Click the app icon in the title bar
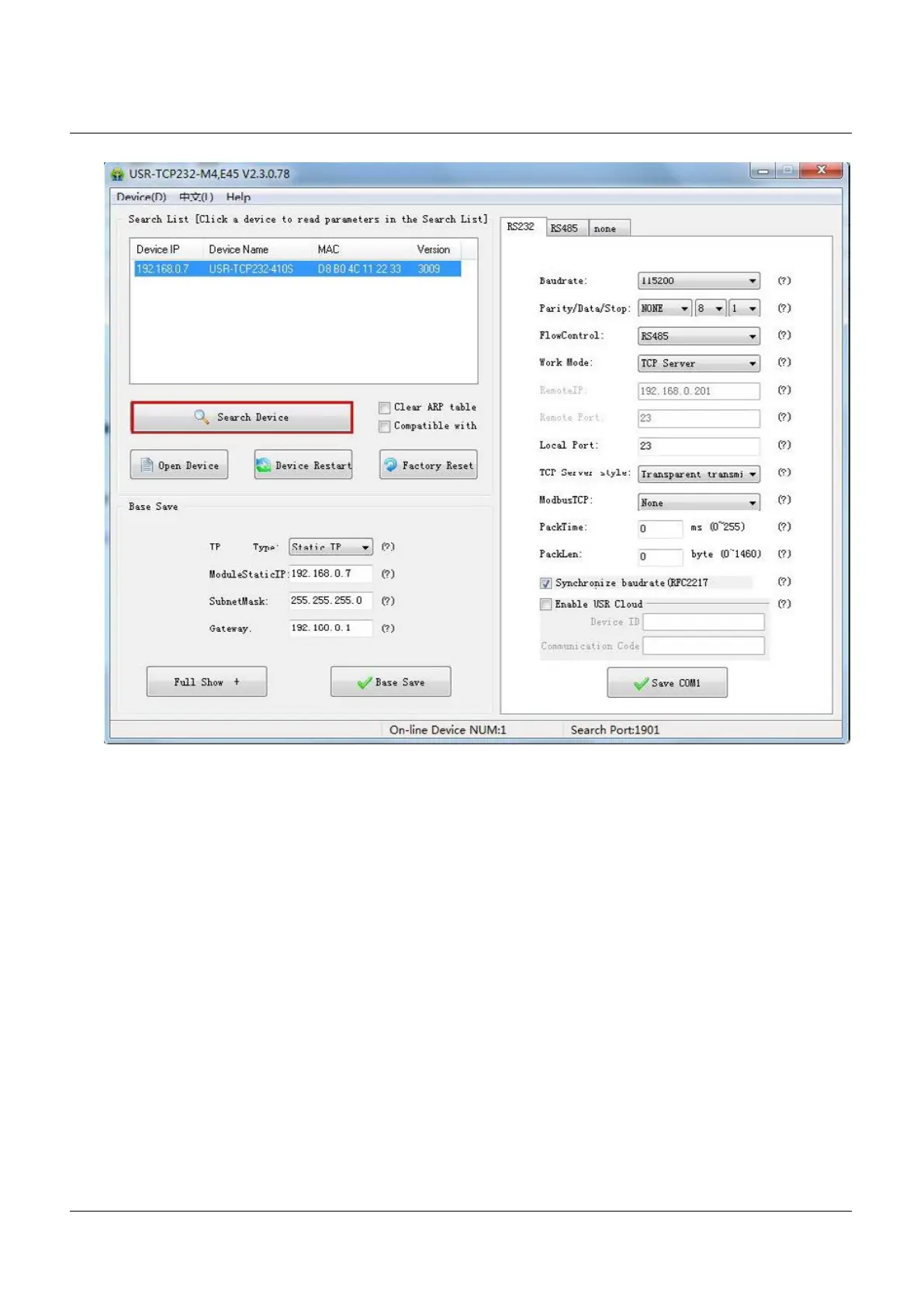Image resolution: width=924 pixels, height=1307 pixels. tap(117, 174)
